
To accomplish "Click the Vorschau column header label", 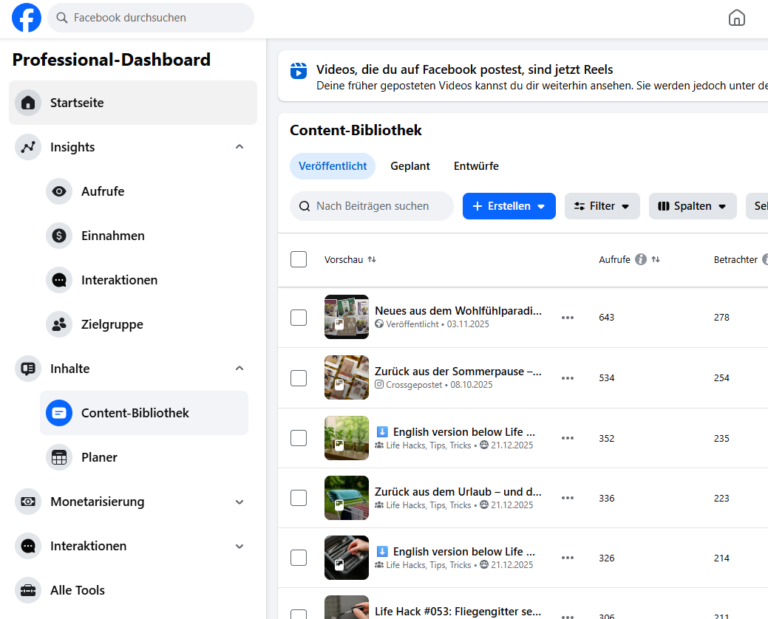I will tap(343, 260).
